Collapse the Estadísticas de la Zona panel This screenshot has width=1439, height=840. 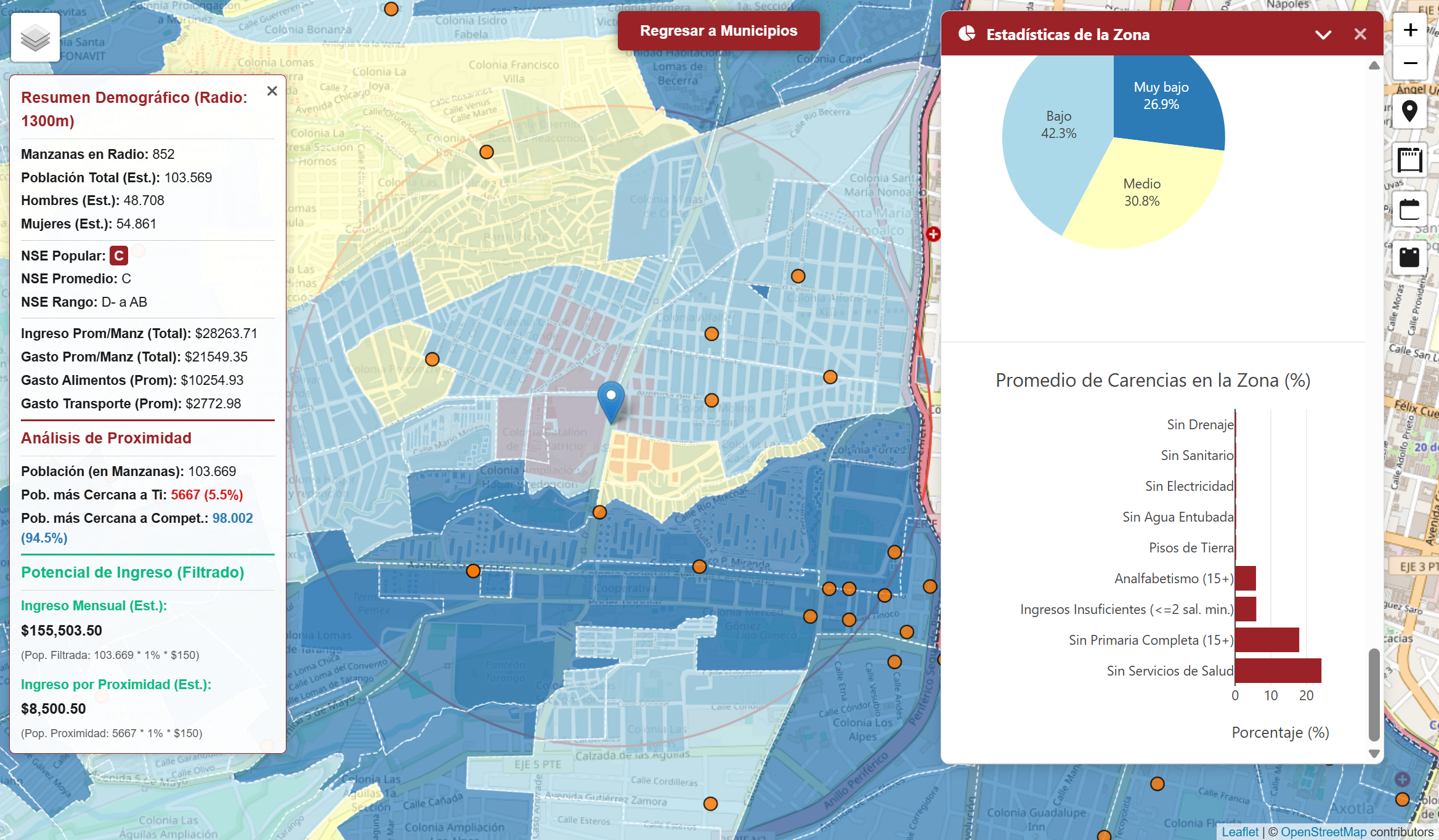pyautogui.click(x=1323, y=34)
